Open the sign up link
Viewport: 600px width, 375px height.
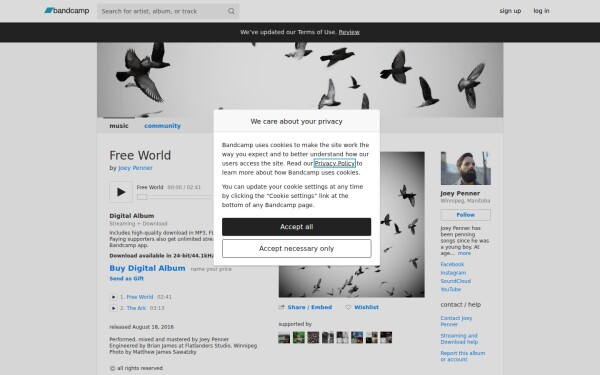[x=510, y=11]
